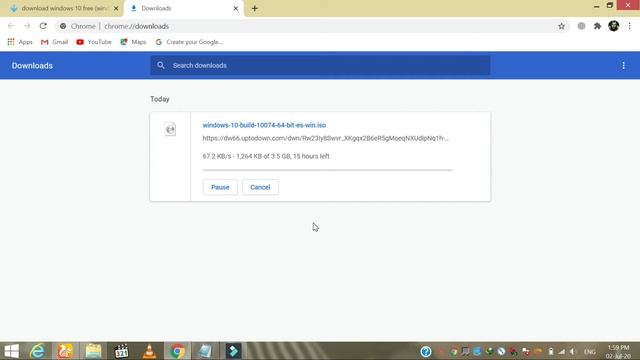Open the network signal tray icon
The height and width of the screenshot is (360, 640).
click(562, 351)
